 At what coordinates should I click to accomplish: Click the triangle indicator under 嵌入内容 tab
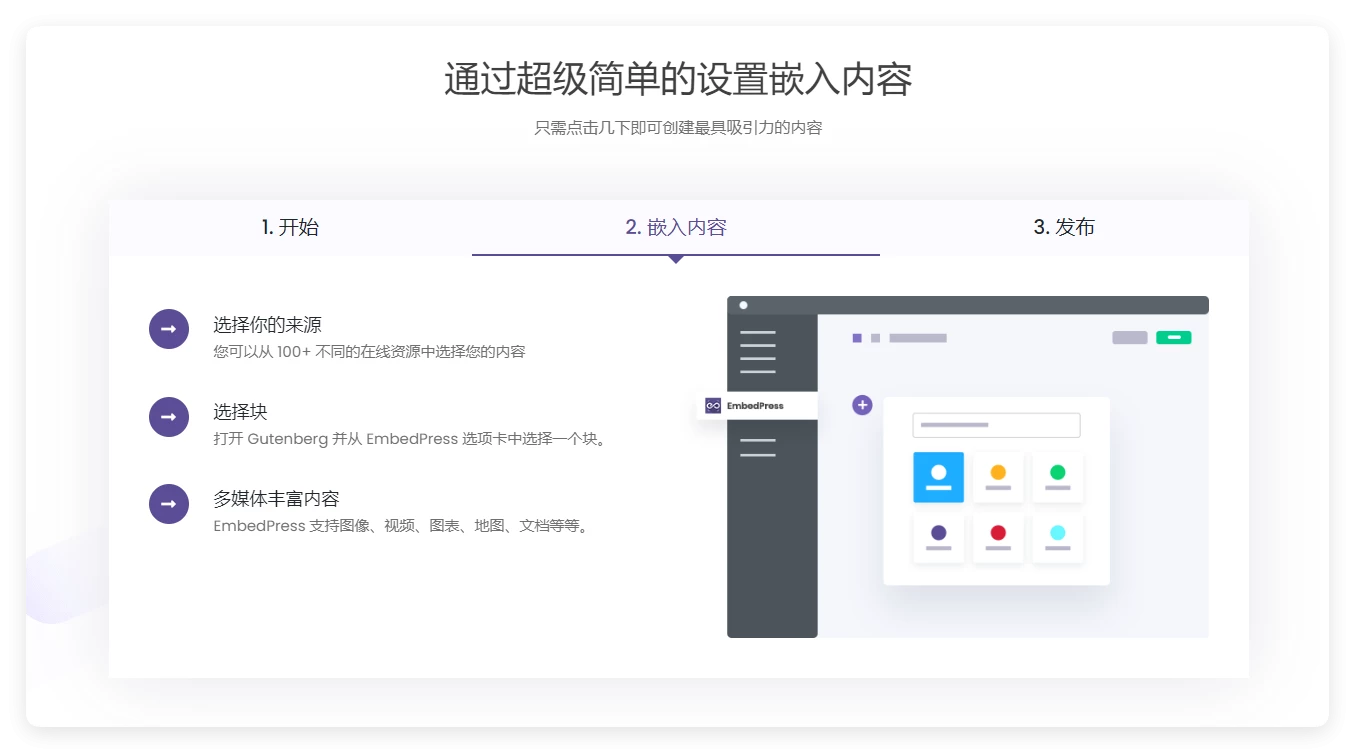pyautogui.click(x=676, y=258)
